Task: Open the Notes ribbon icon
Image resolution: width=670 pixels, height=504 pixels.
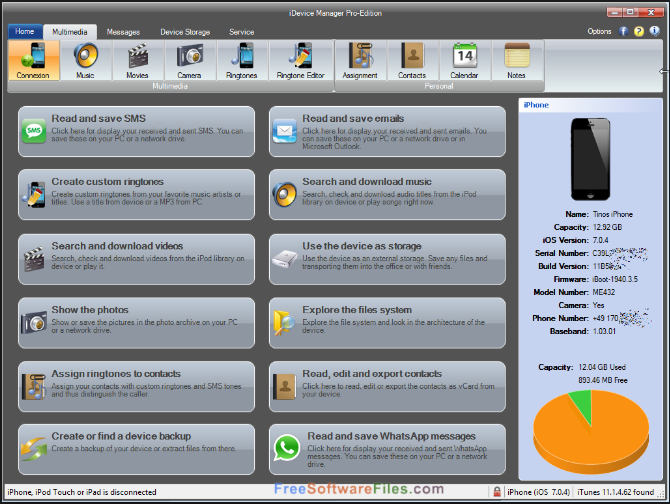Action: click(x=517, y=60)
